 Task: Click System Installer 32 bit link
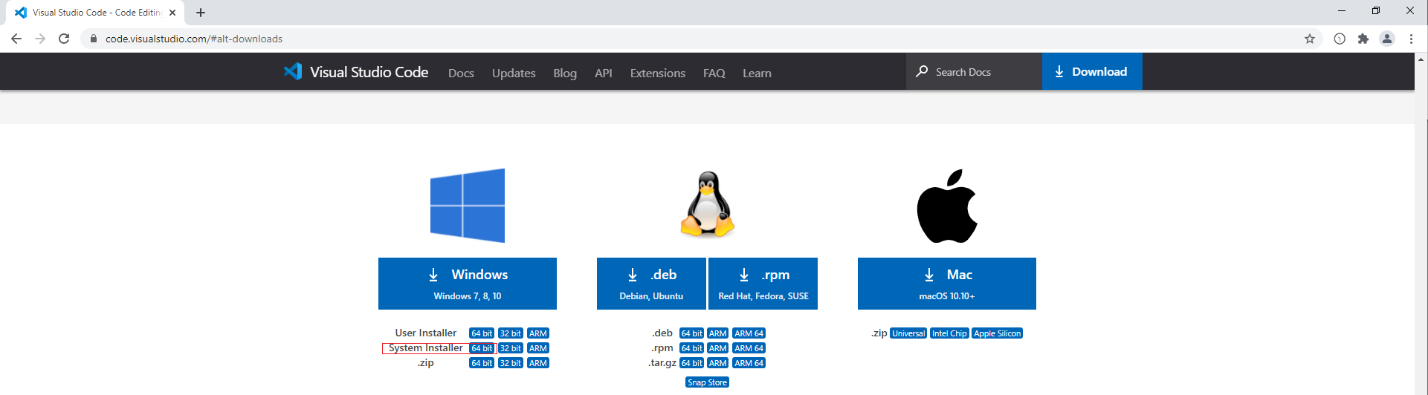[x=511, y=348]
